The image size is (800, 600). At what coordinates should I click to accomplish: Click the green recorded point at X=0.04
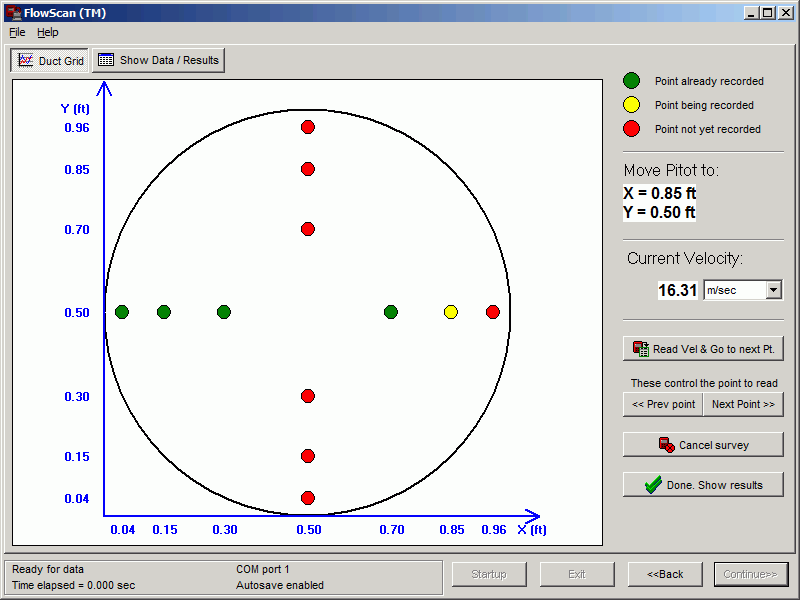click(122, 312)
